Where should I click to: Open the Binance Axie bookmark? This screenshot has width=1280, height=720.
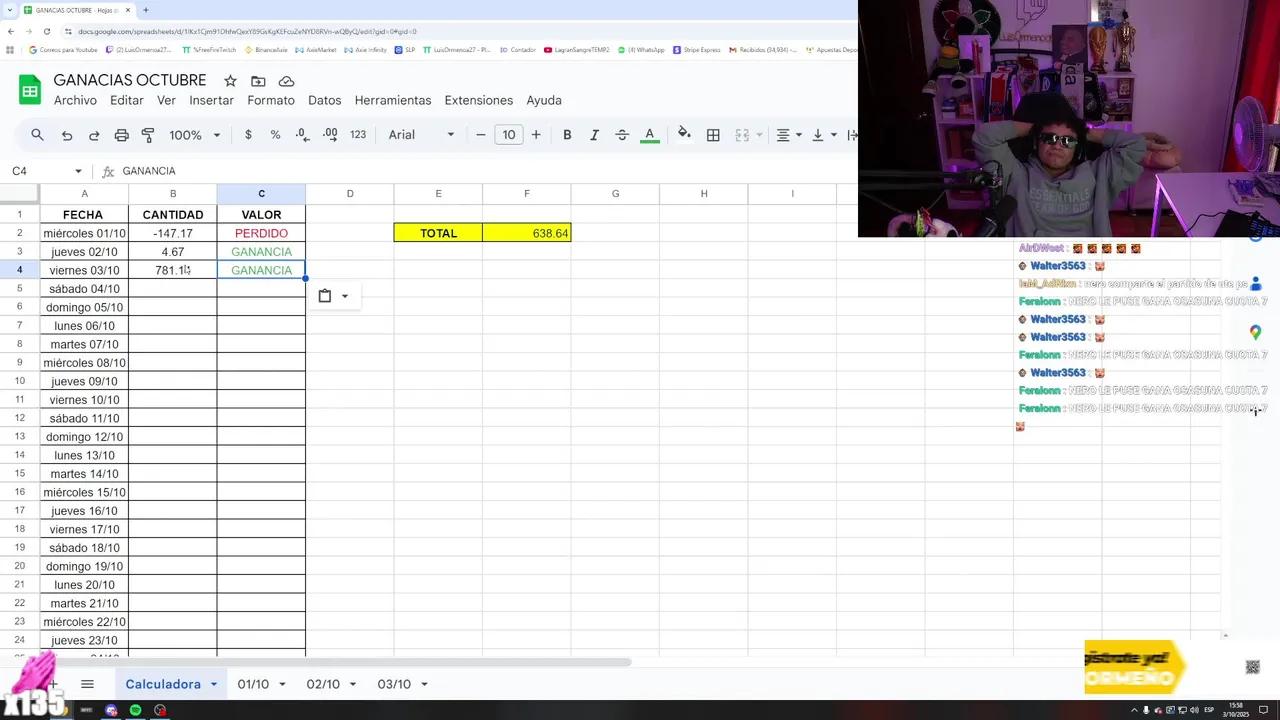265,49
